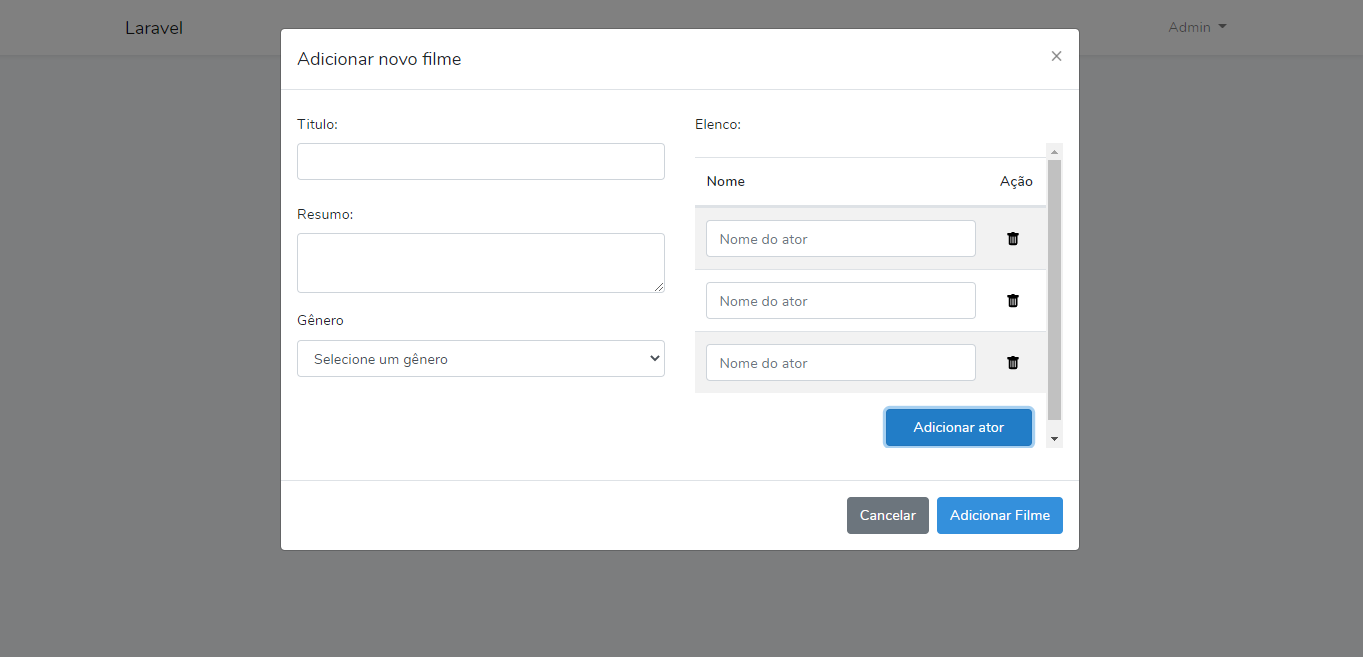1363x657 pixels.
Task: Click the cast list scrollbar up arrow
Action: coord(1054,151)
